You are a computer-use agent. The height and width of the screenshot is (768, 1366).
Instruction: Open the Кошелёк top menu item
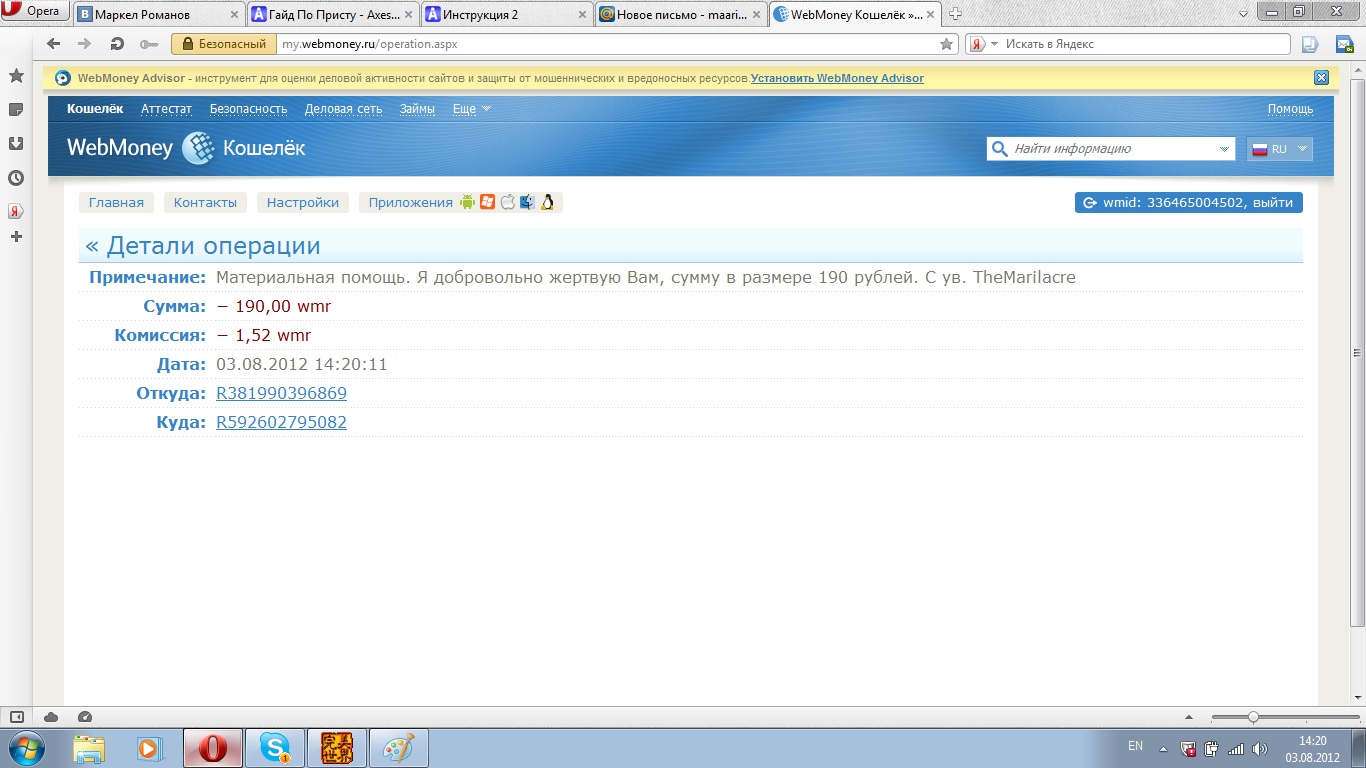tap(95, 108)
